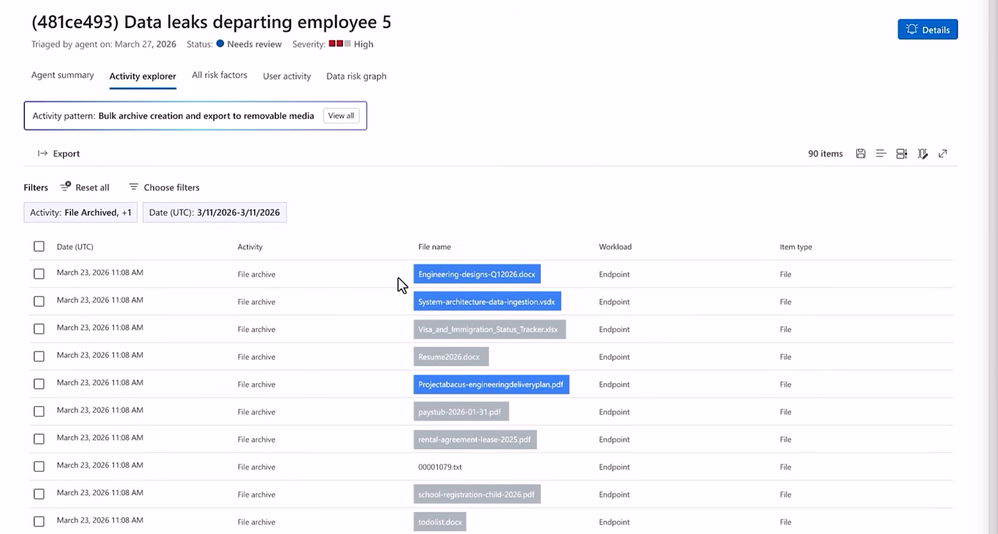Click File archive in the 00001079.txt row
This screenshot has height=534, width=998.
pos(256,467)
